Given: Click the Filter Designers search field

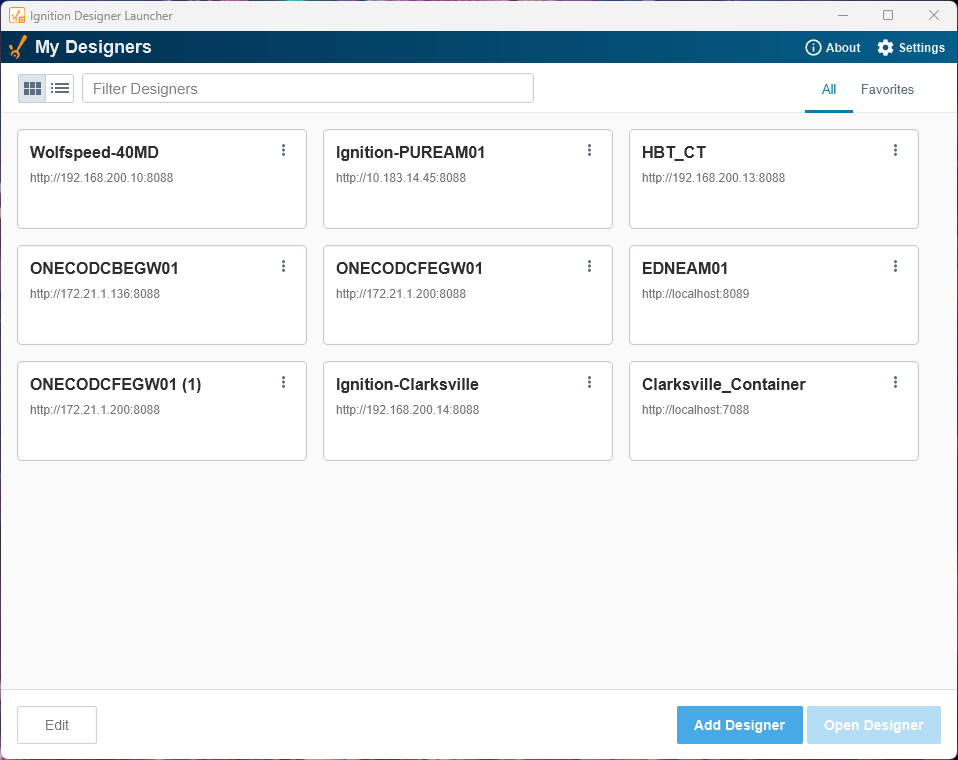Looking at the screenshot, I should click(x=308, y=88).
